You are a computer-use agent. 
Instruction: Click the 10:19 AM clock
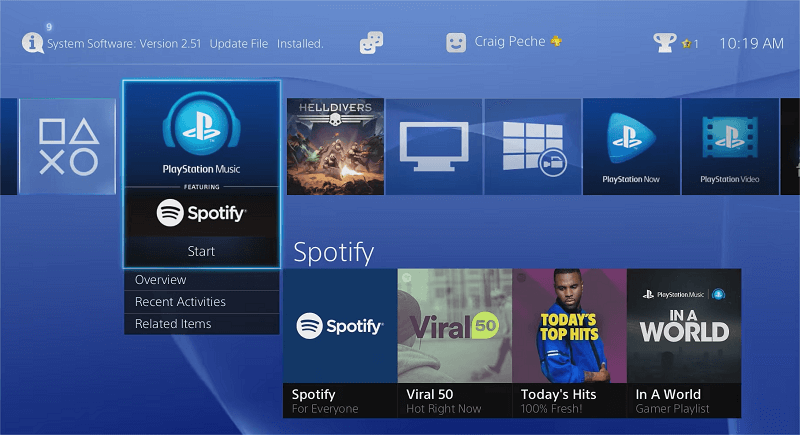[x=752, y=43]
